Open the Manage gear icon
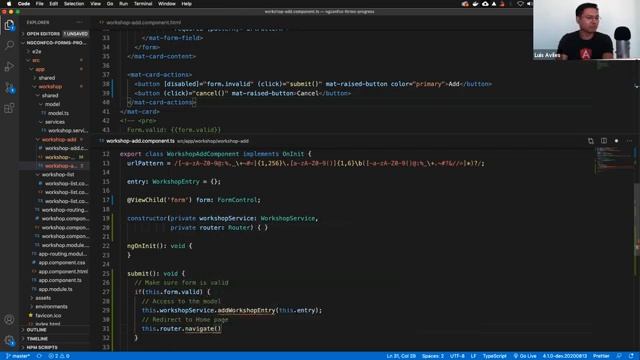This screenshot has height=360, width=640. point(9,340)
